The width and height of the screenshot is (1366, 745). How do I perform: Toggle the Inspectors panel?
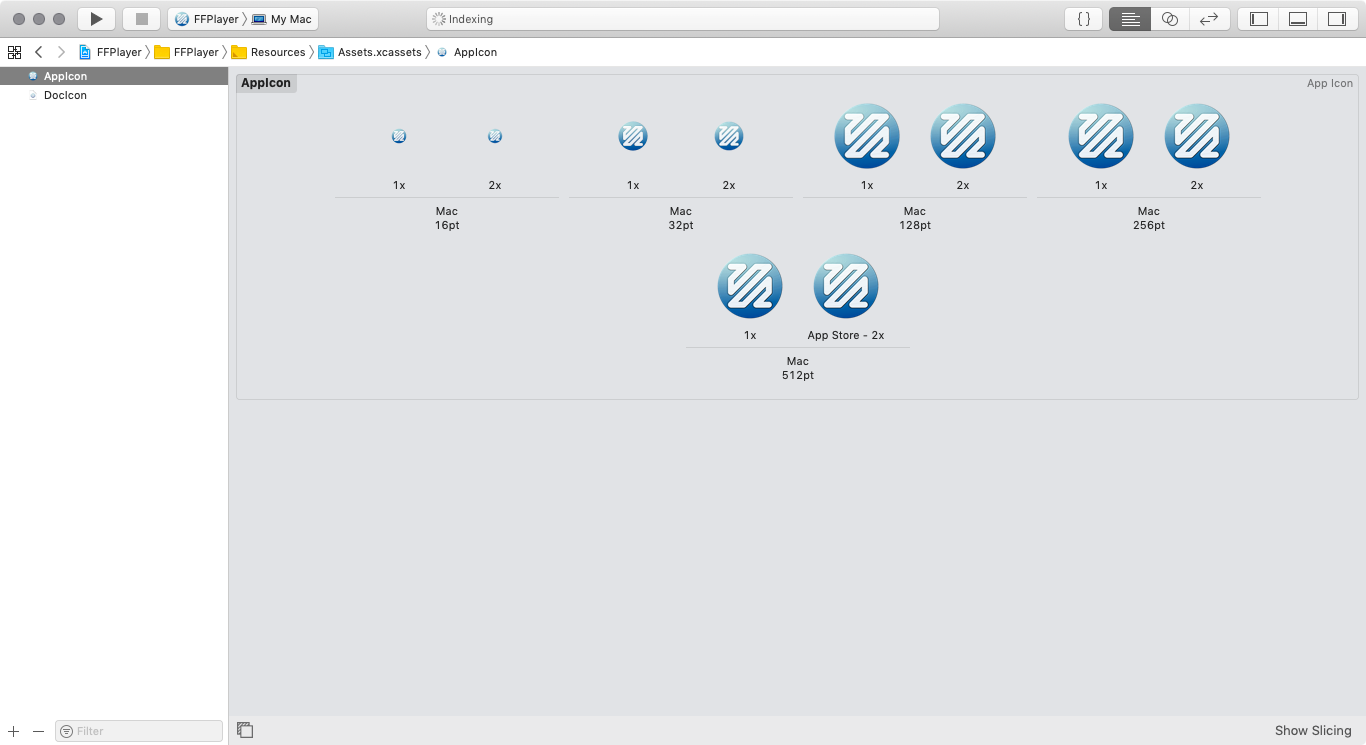(x=1337, y=19)
